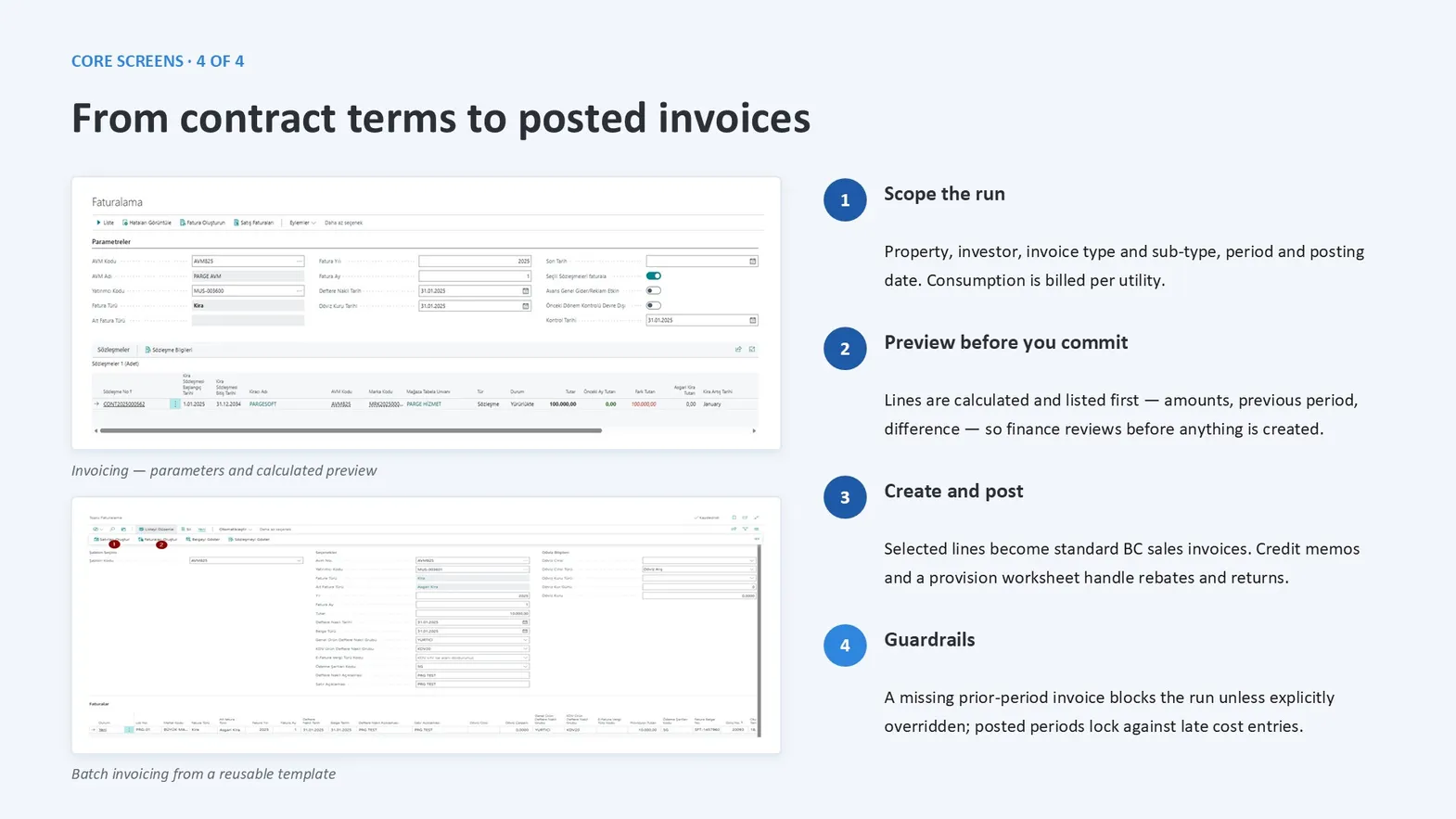This screenshot has width=1456, height=819.
Task: Open the Son Tarih calendar picker
Action: [753, 262]
